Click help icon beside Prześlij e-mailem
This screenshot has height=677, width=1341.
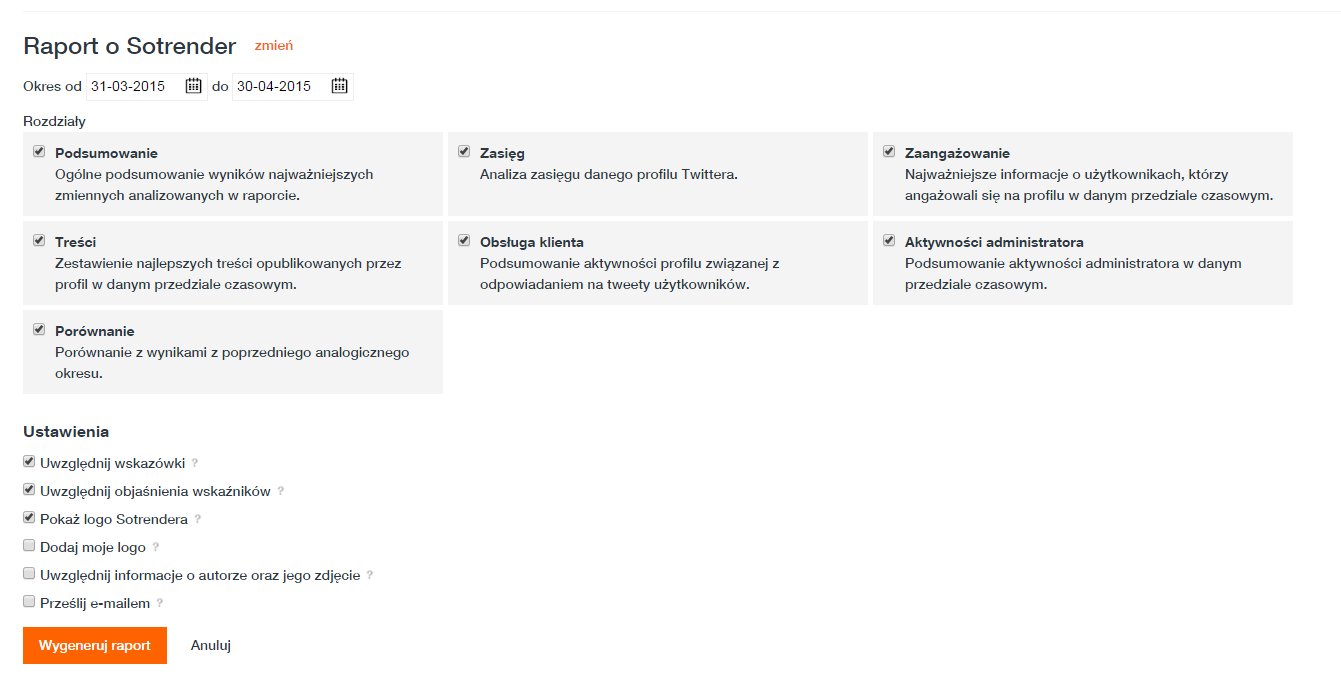click(160, 604)
